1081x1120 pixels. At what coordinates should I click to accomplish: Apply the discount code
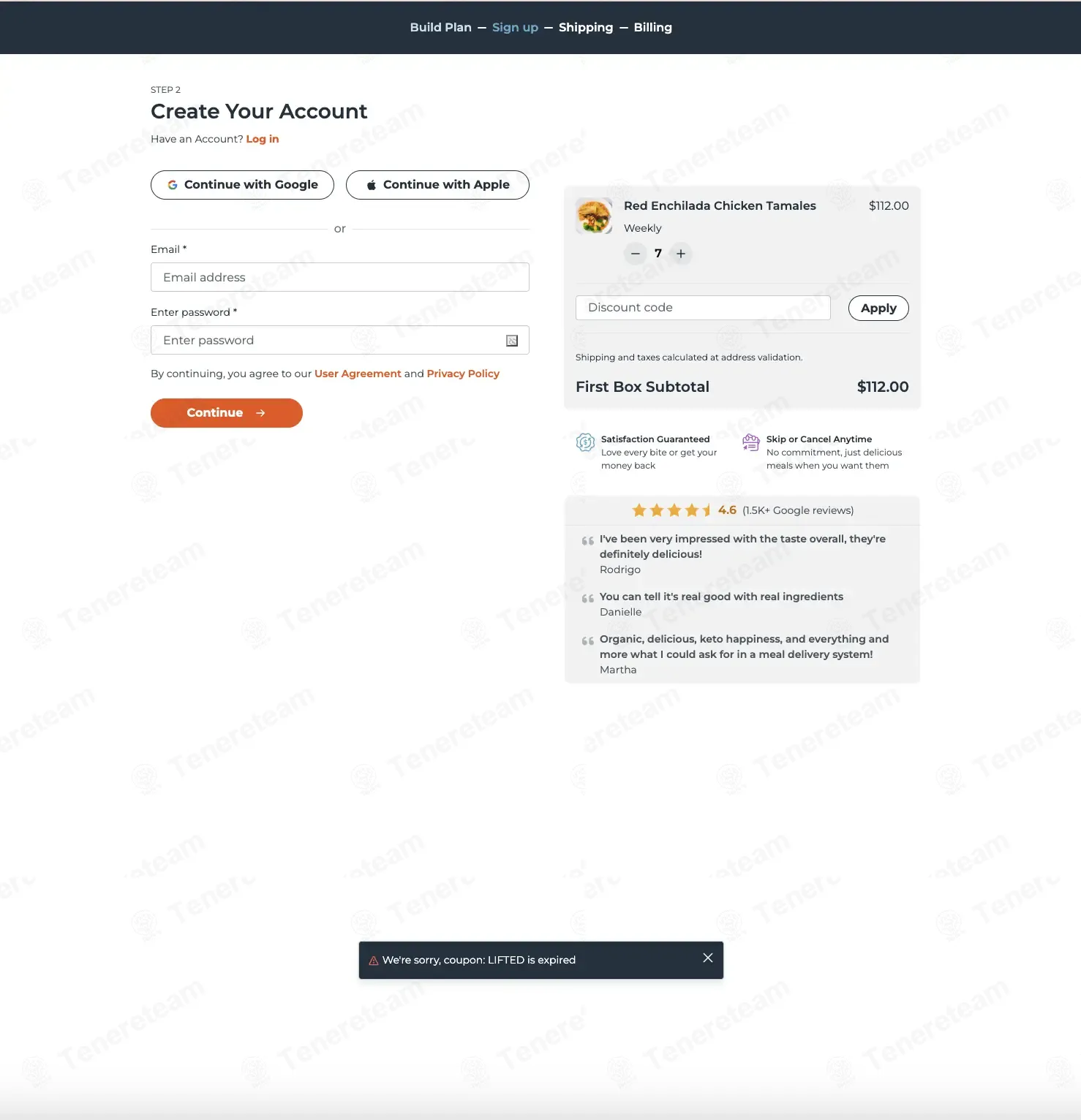pos(878,308)
